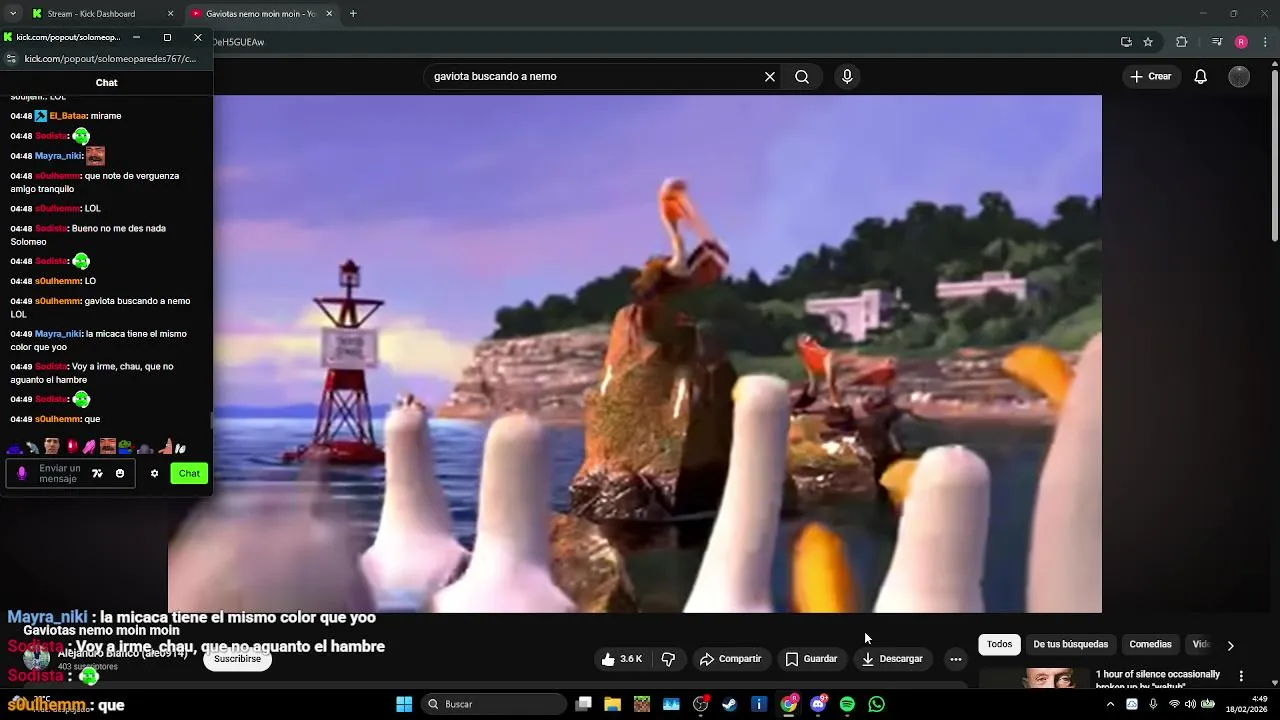This screenshot has width=1280, height=720.
Task: Click the Guardar button
Action: click(811, 659)
